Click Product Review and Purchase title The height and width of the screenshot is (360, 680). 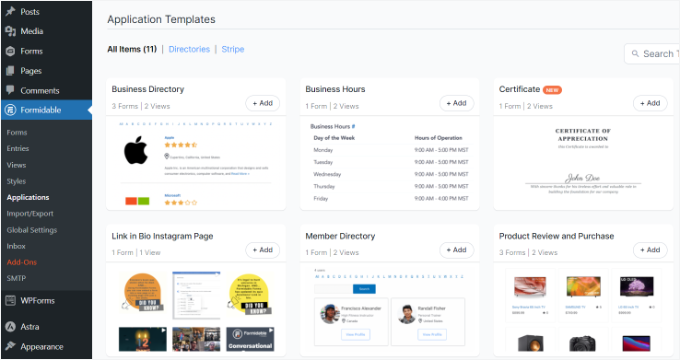coord(556,236)
